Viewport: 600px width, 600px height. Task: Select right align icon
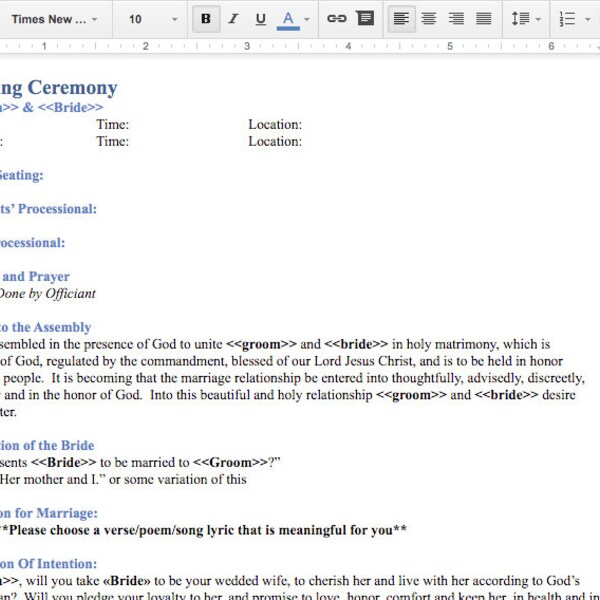456,18
